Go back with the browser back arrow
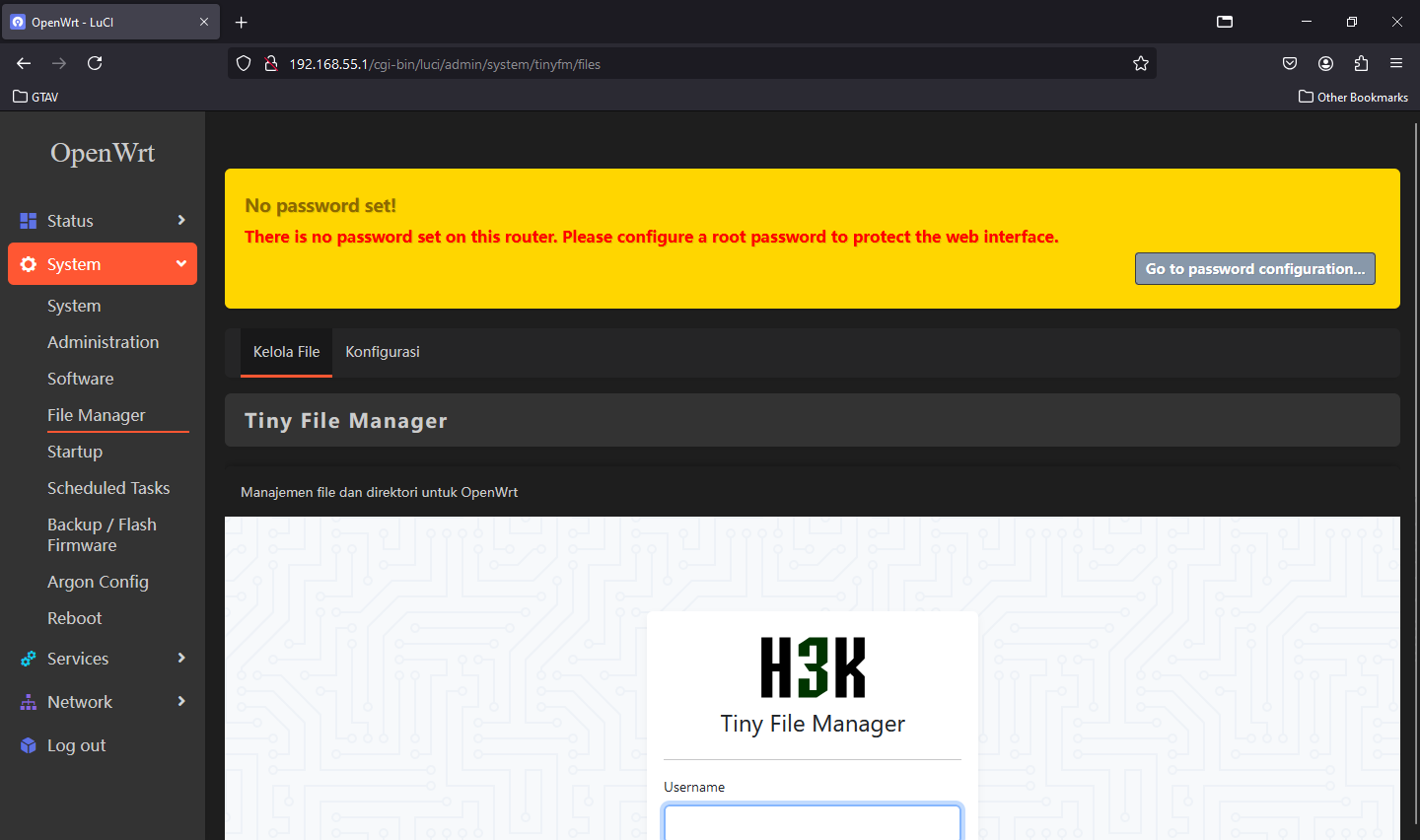 [x=24, y=63]
